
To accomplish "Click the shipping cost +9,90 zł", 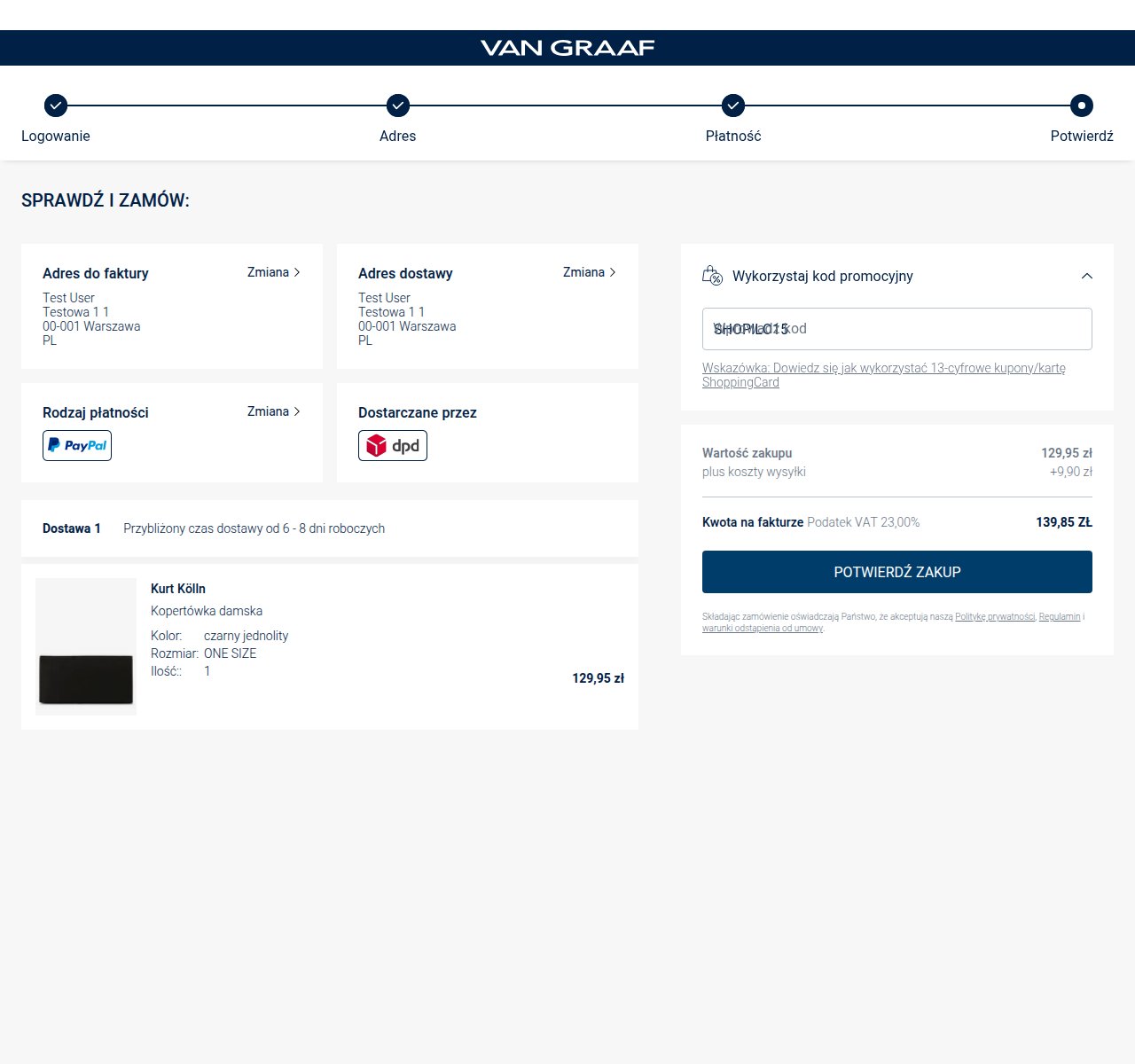I will point(1071,472).
